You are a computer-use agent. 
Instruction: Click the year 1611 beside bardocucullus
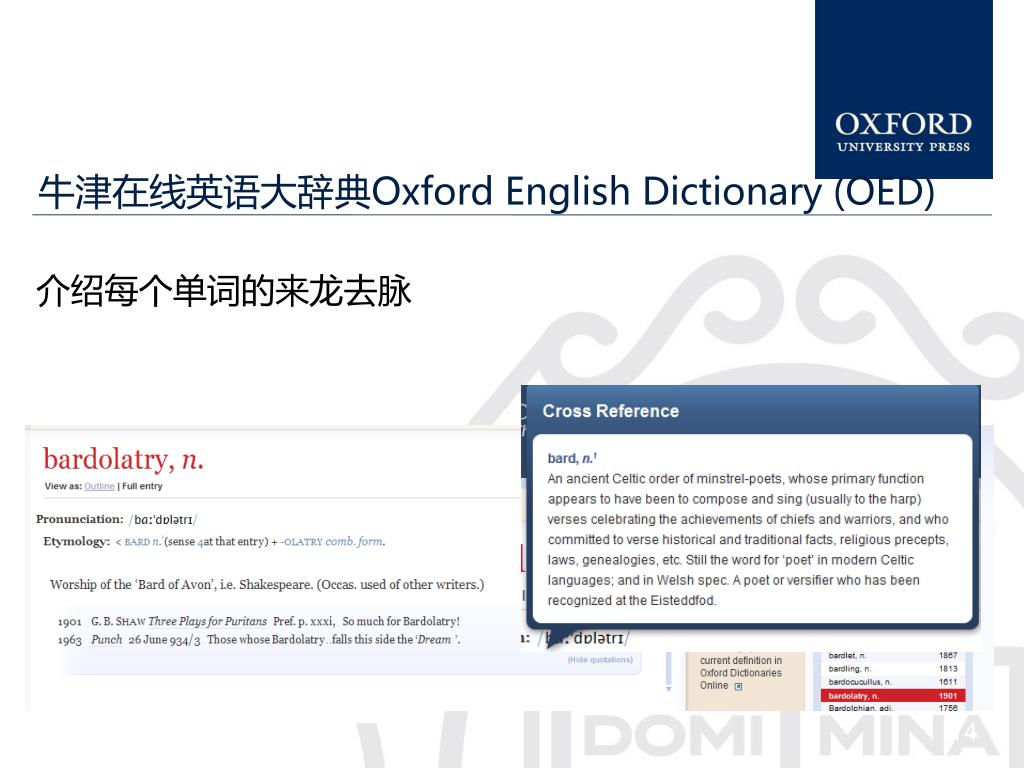(x=948, y=682)
